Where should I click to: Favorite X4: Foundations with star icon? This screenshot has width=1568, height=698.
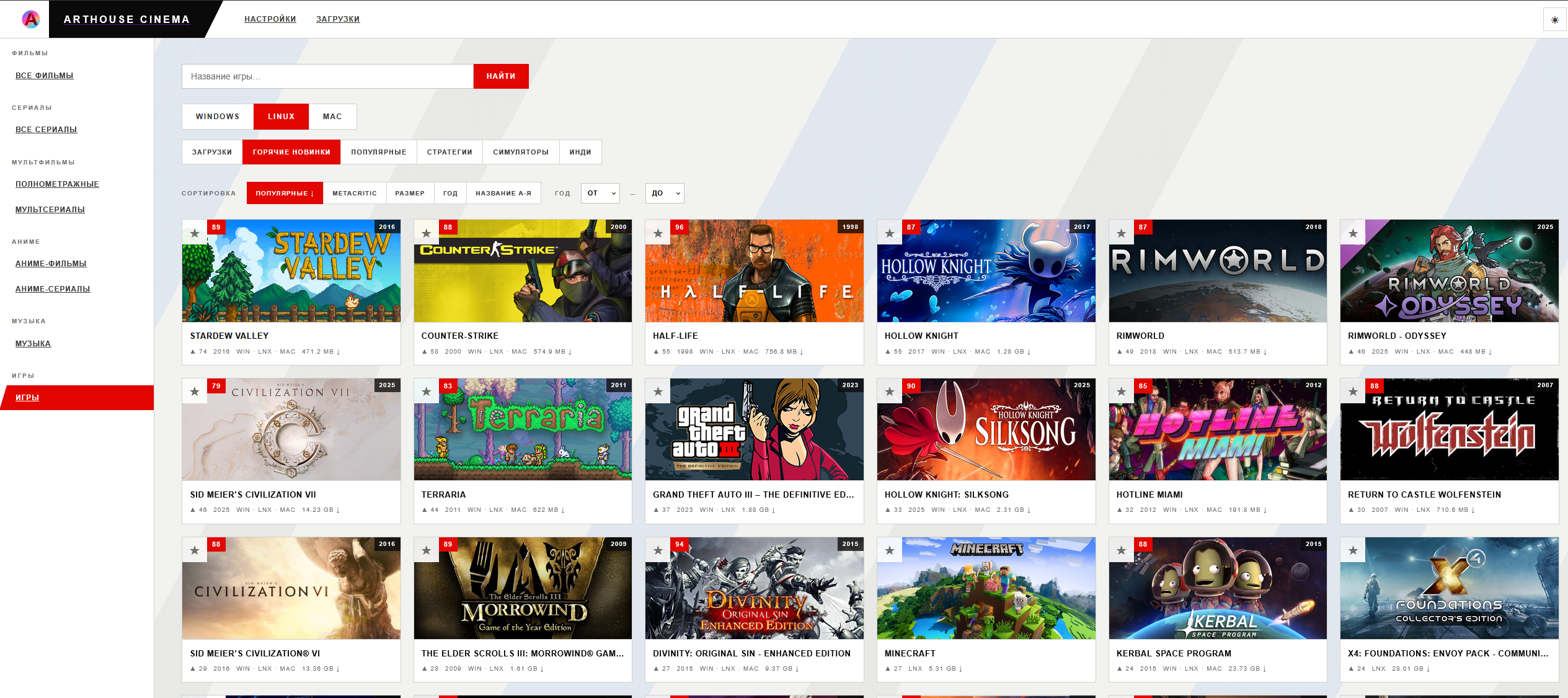1353,550
